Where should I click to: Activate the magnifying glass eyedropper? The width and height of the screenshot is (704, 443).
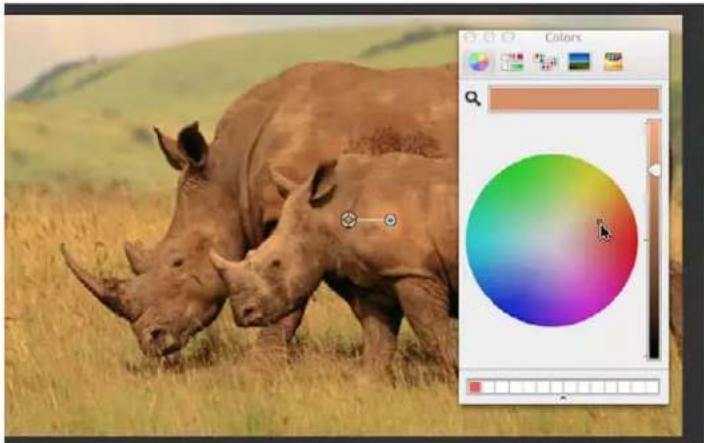tap(473, 98)
